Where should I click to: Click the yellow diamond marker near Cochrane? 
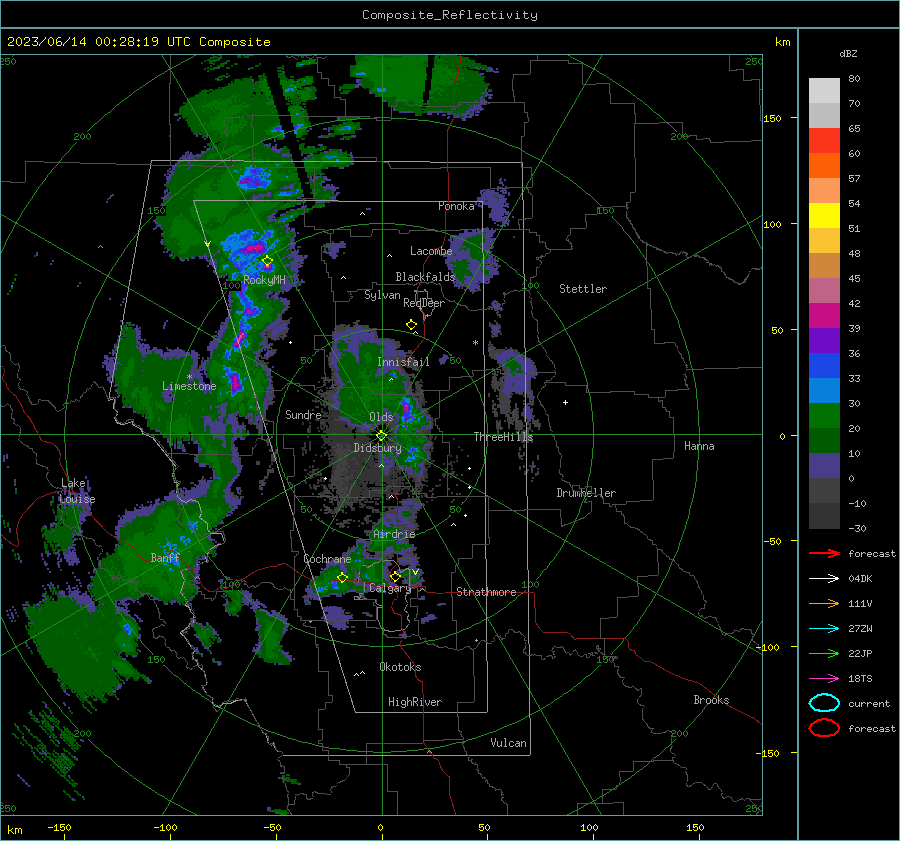[x=342, y=578]
